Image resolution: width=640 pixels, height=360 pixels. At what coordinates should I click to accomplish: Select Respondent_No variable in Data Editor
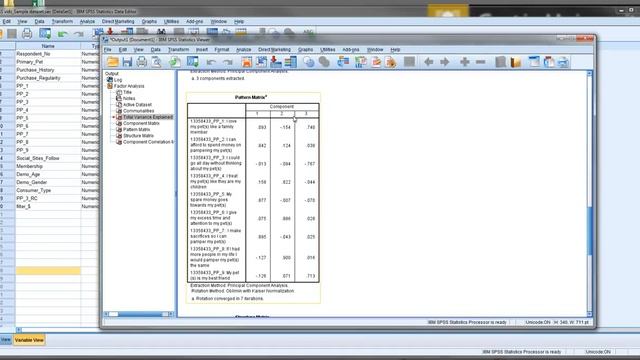(48, 54)
